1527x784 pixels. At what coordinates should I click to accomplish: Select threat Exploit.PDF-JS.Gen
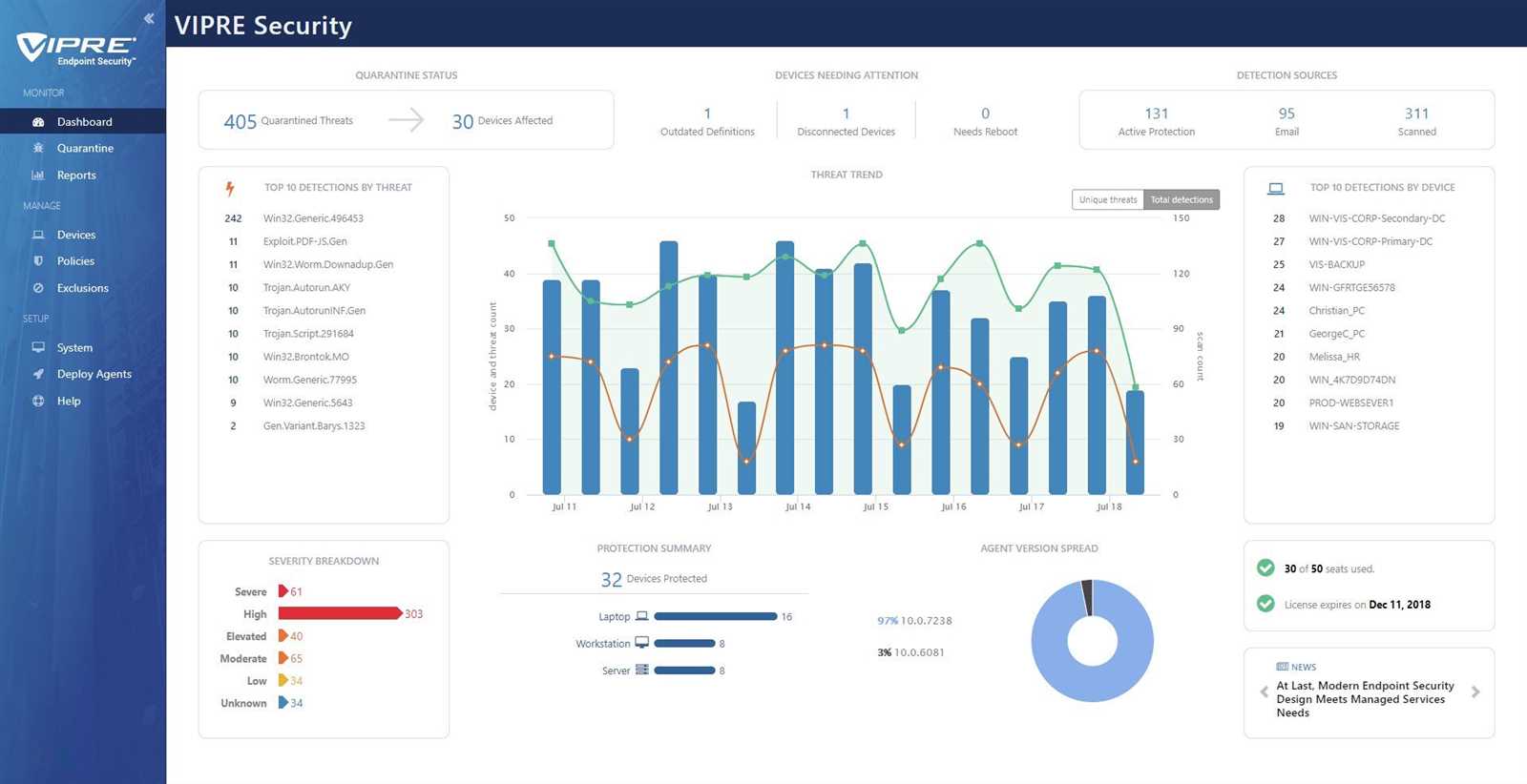(x=305, y=241)
